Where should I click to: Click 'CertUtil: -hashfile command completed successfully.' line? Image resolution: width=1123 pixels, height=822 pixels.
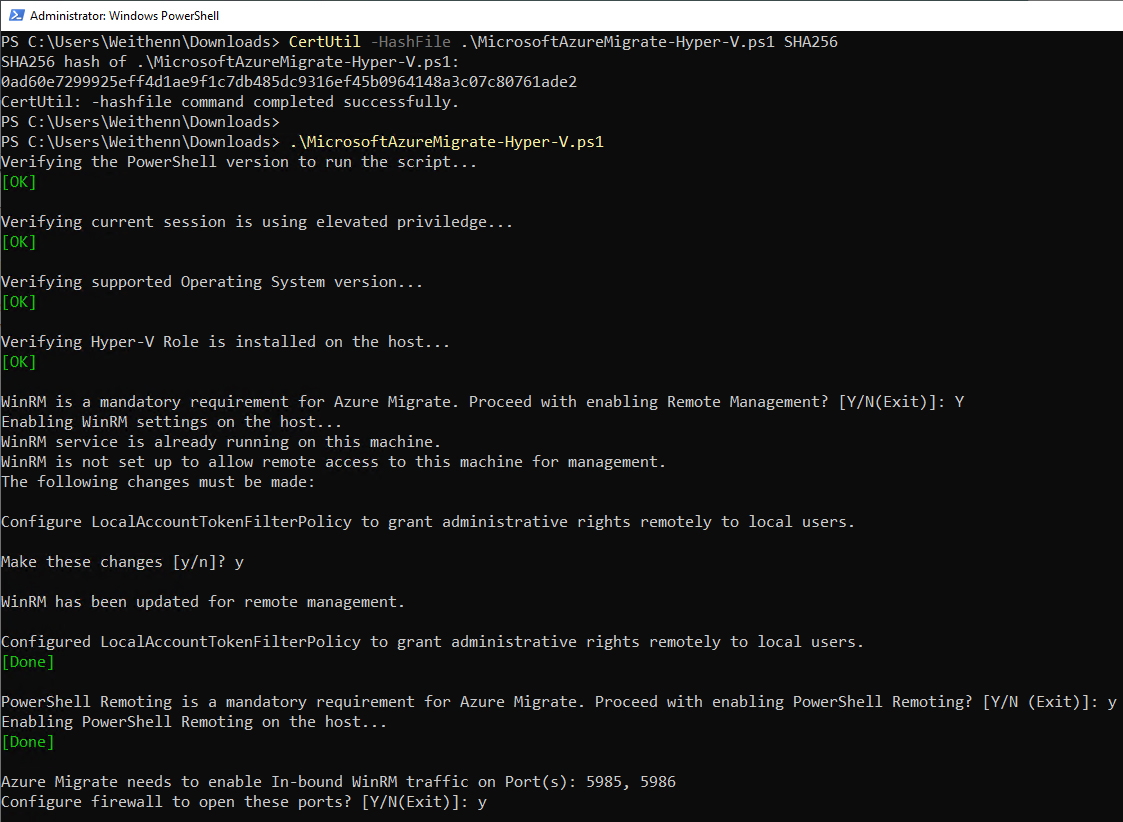point(230,102)
